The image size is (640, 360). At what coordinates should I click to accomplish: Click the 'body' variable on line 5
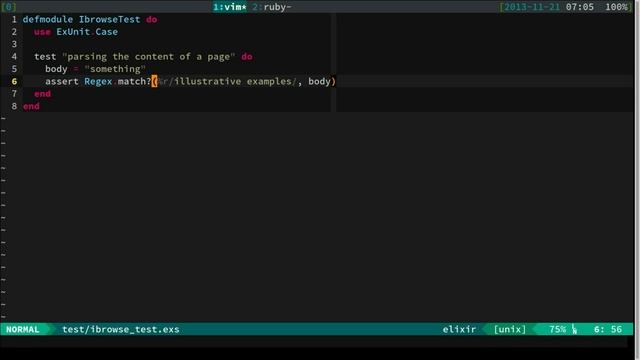pos(56,69)
